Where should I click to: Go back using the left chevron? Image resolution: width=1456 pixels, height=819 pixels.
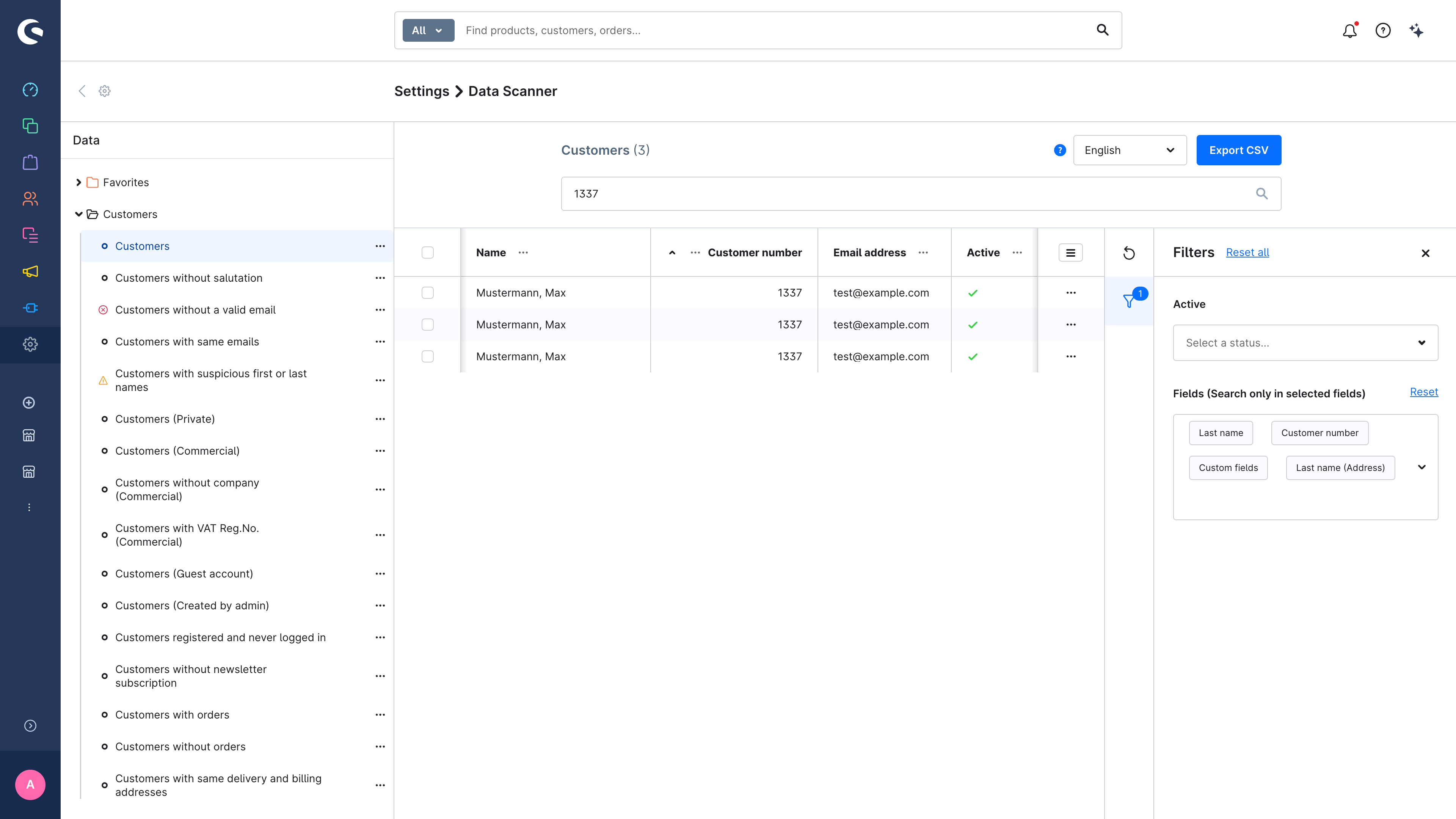[82, 91]
